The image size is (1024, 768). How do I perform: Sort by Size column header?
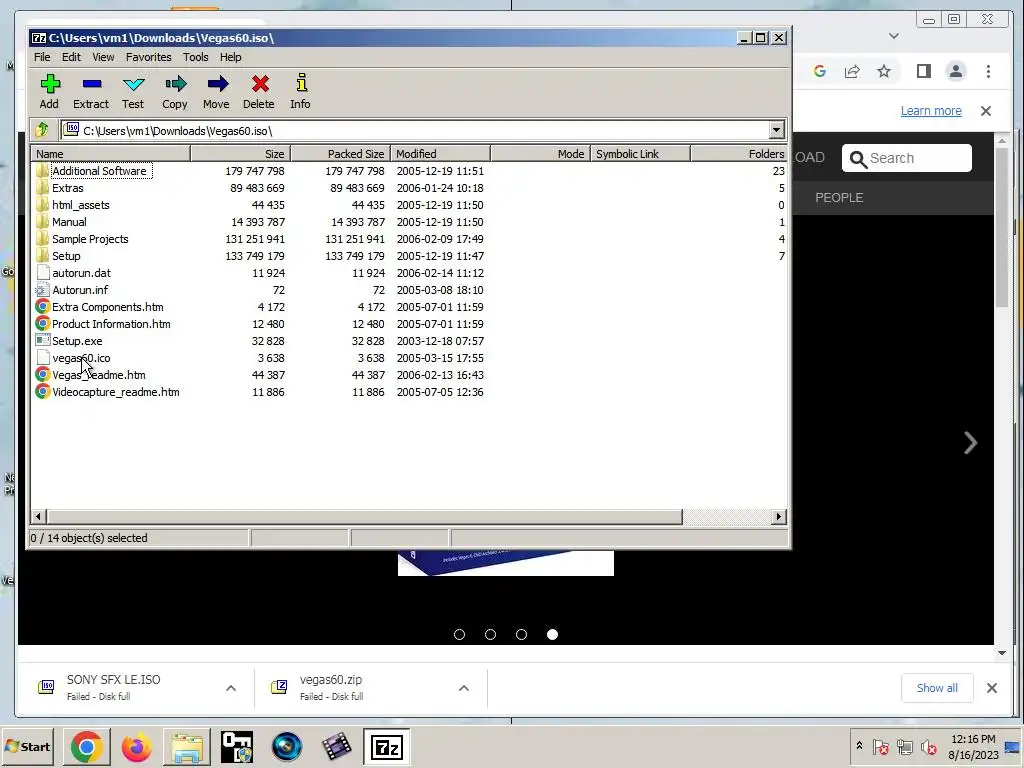240,153
